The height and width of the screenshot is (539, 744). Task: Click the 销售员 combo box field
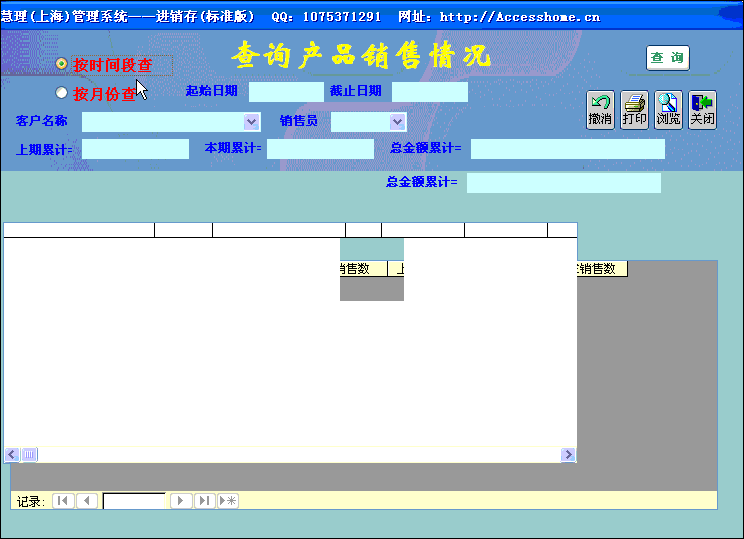pos(369,122)
